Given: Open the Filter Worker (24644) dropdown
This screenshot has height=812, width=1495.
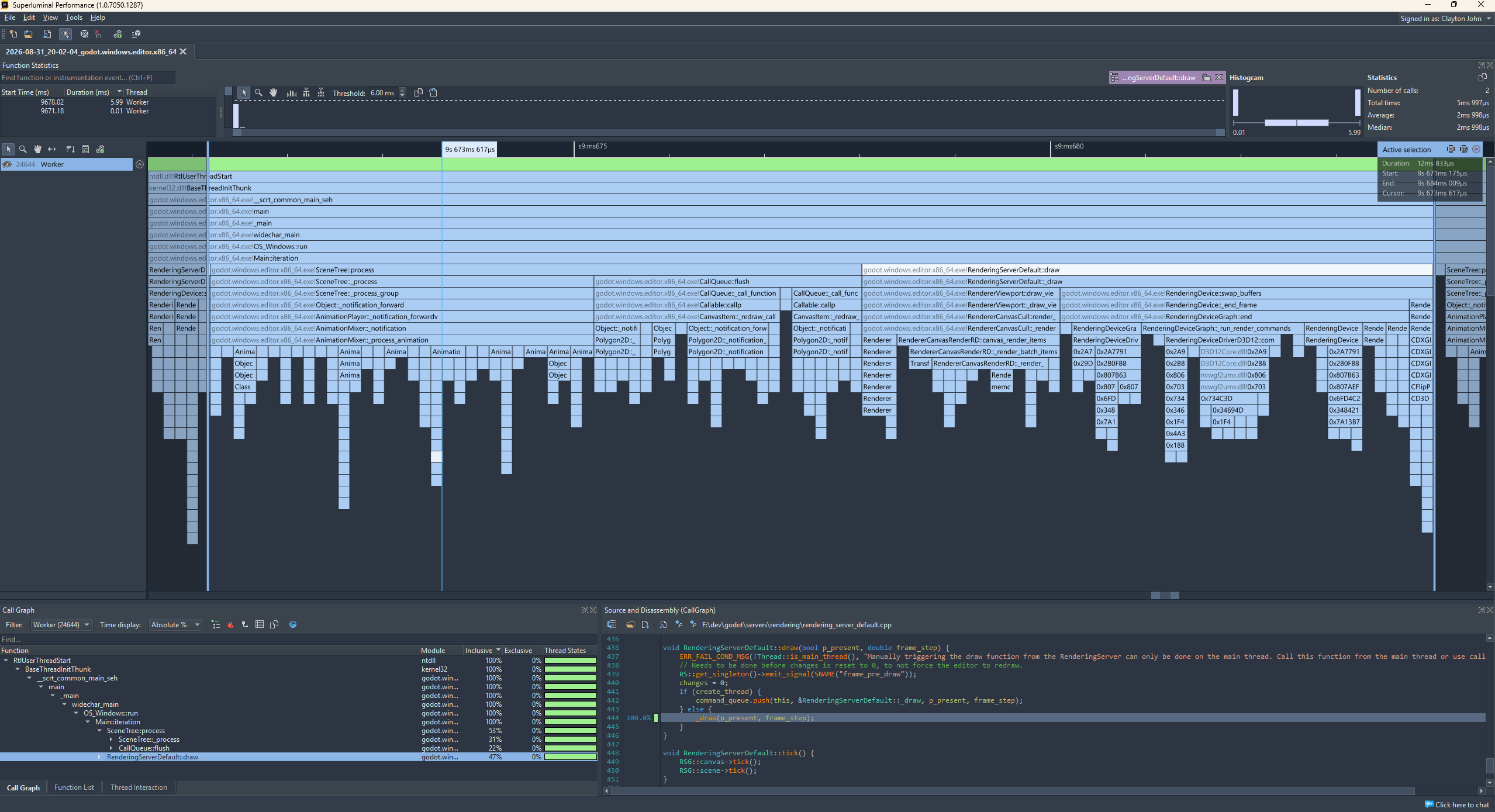Looking at the screenshot, I should pos(61,624).
